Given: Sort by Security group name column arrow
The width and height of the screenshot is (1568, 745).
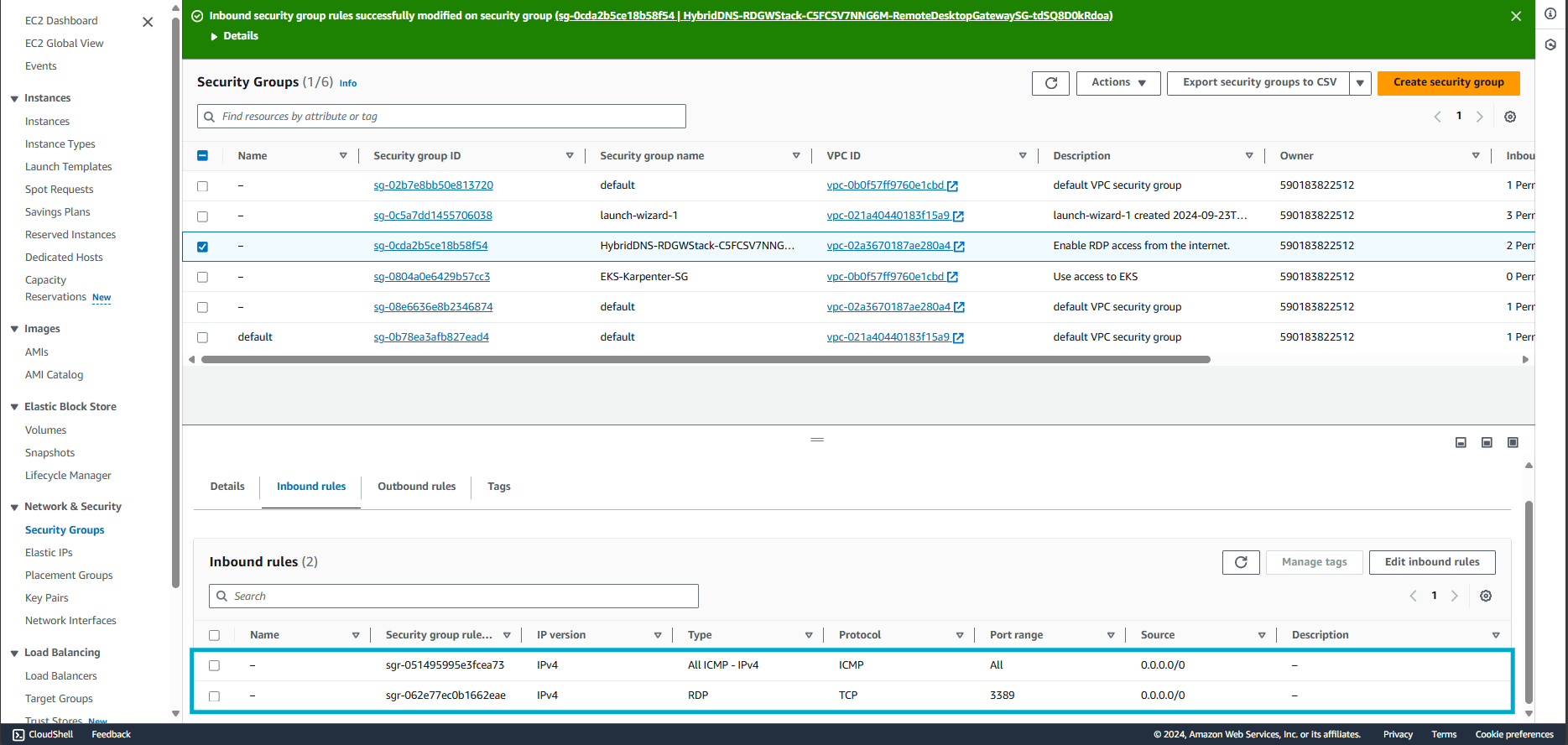Looking at the screenshot, I should pos(796,156).
